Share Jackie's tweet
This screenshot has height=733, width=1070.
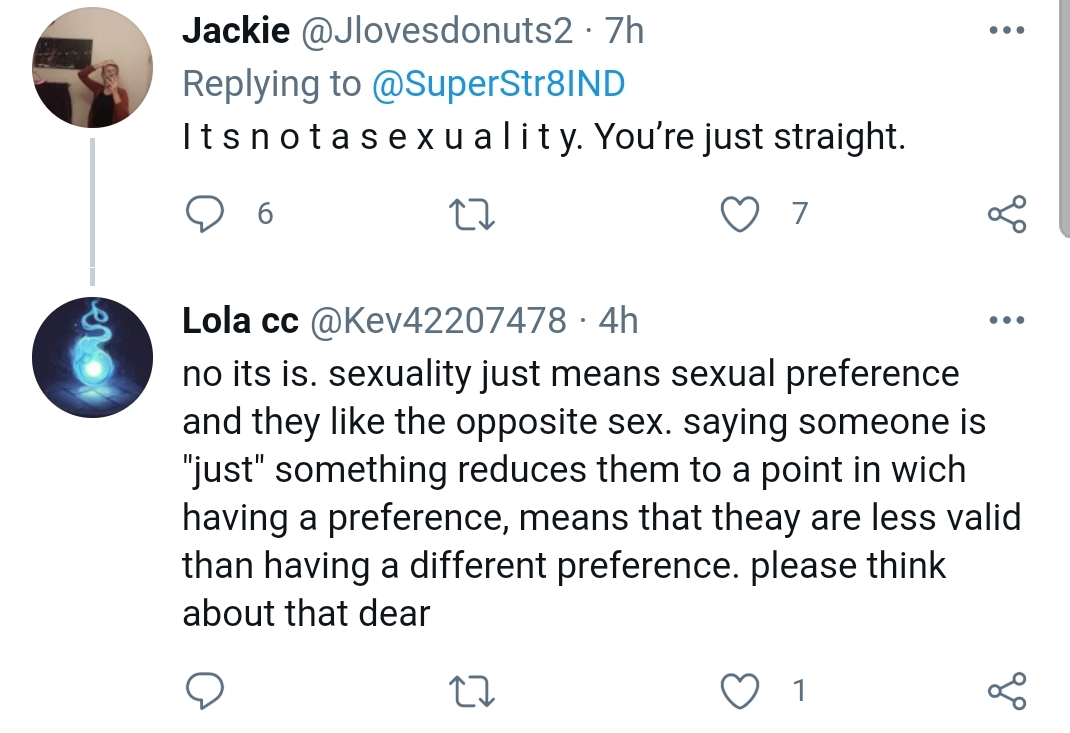point(1007,214)
